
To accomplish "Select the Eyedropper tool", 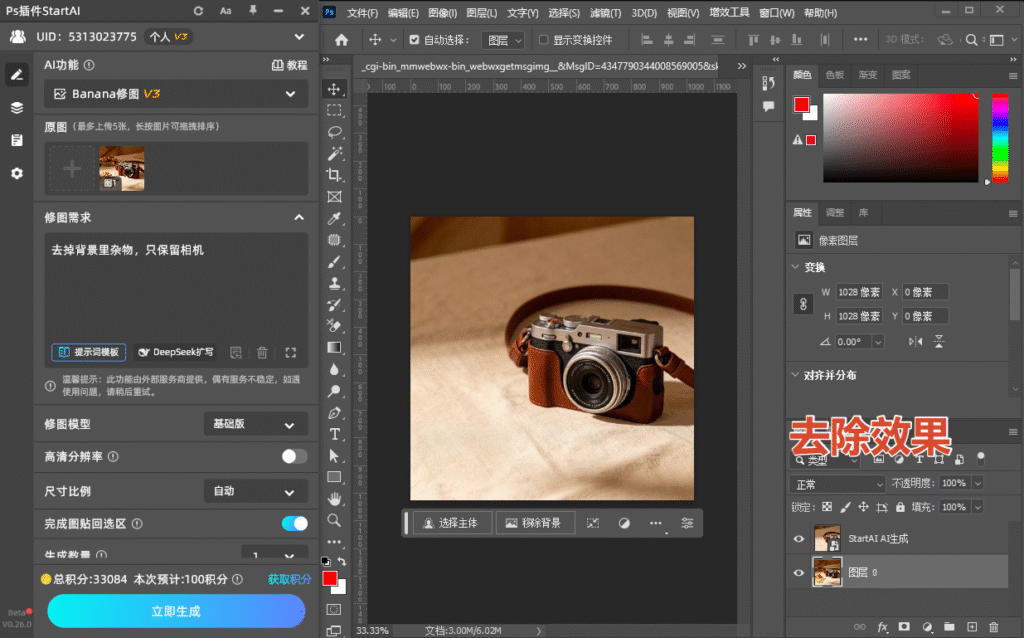I will tap(334, 218).
